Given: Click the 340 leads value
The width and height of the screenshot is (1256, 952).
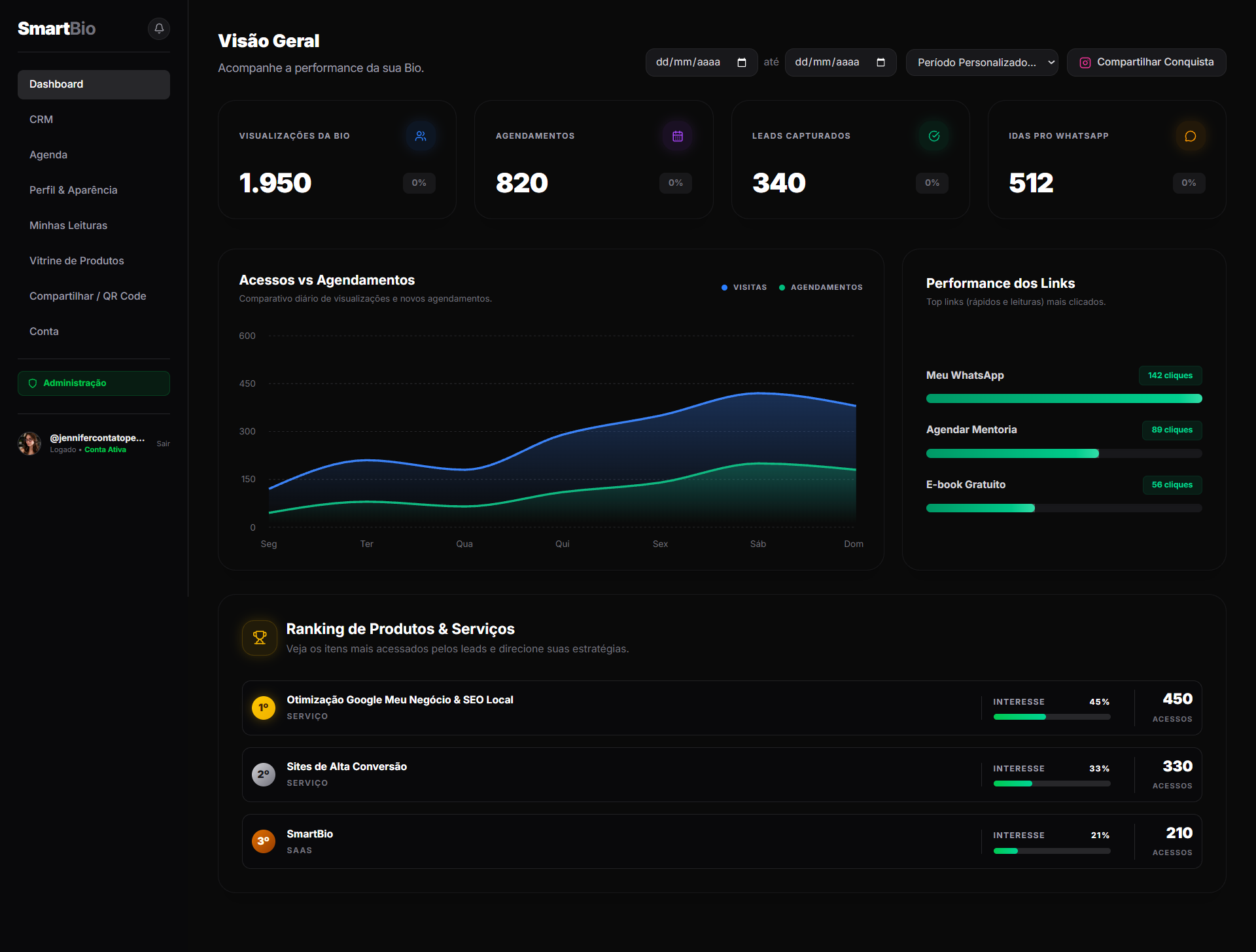Looking at the screenshot, I should (779, 183).
